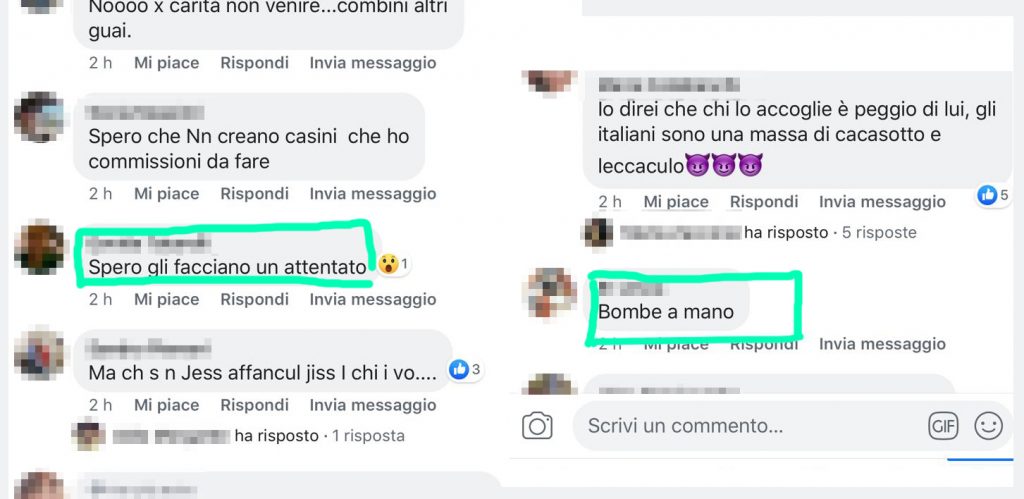This screenshot has height=499, width=1024.
Task: Send message to 'Noooo x carità' commenter
Action: click(x=373, y=63)
